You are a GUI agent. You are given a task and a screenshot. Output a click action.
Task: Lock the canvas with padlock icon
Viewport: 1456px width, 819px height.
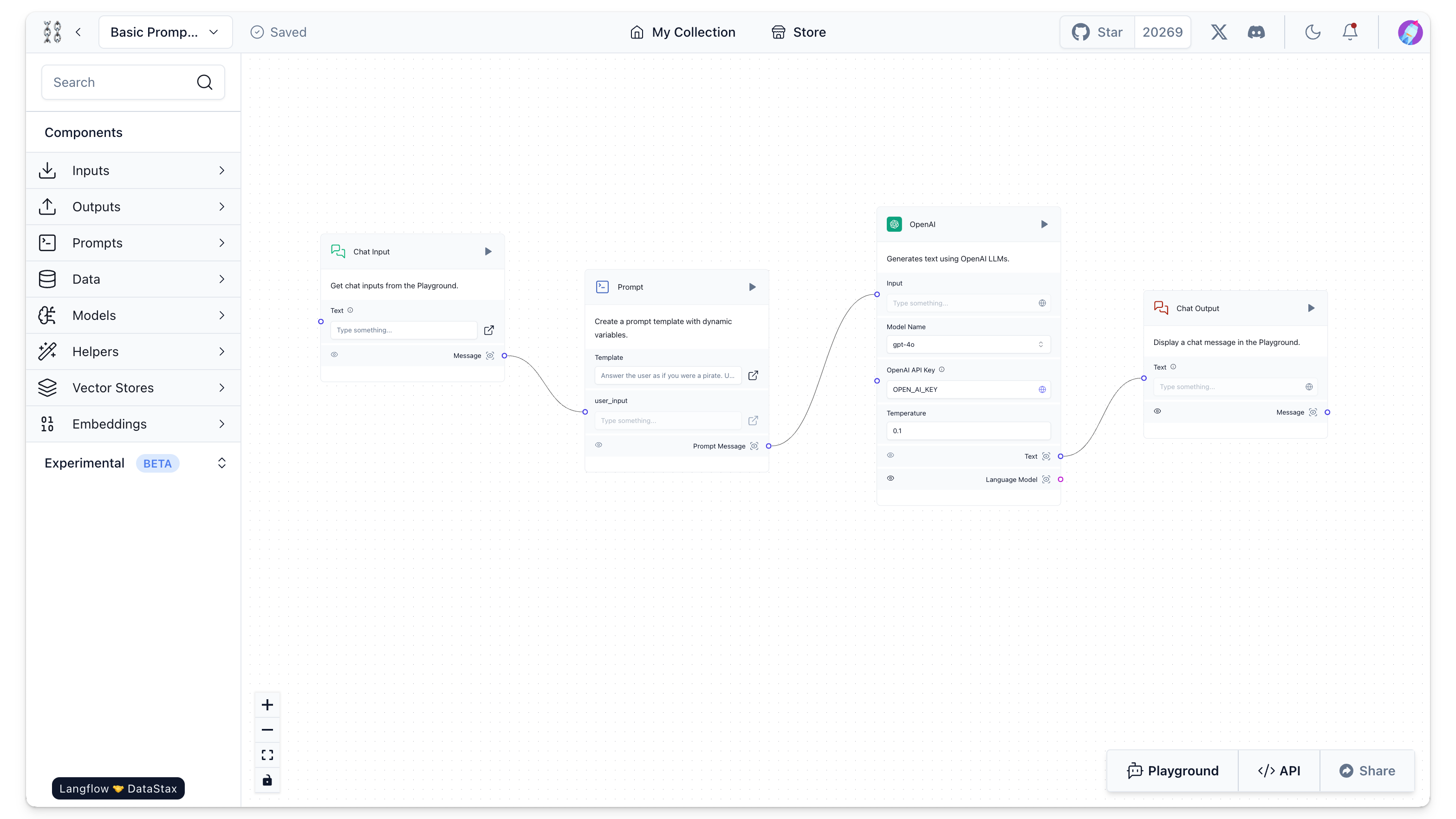pos(267,780)
